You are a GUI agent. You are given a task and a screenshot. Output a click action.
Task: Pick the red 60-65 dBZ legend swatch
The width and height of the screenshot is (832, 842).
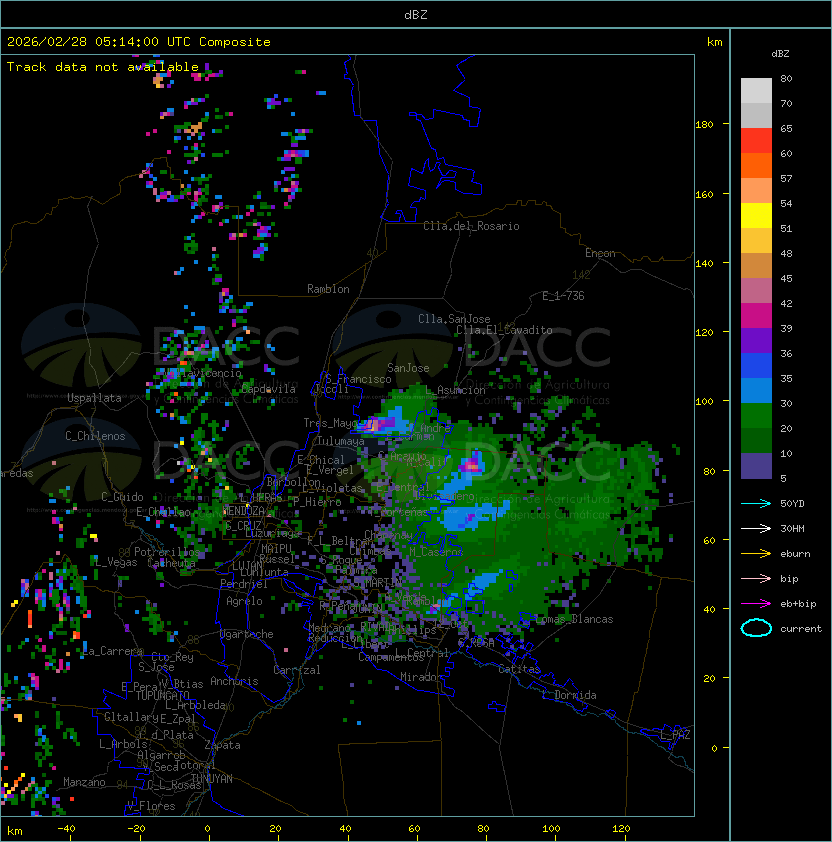(756, 141)
